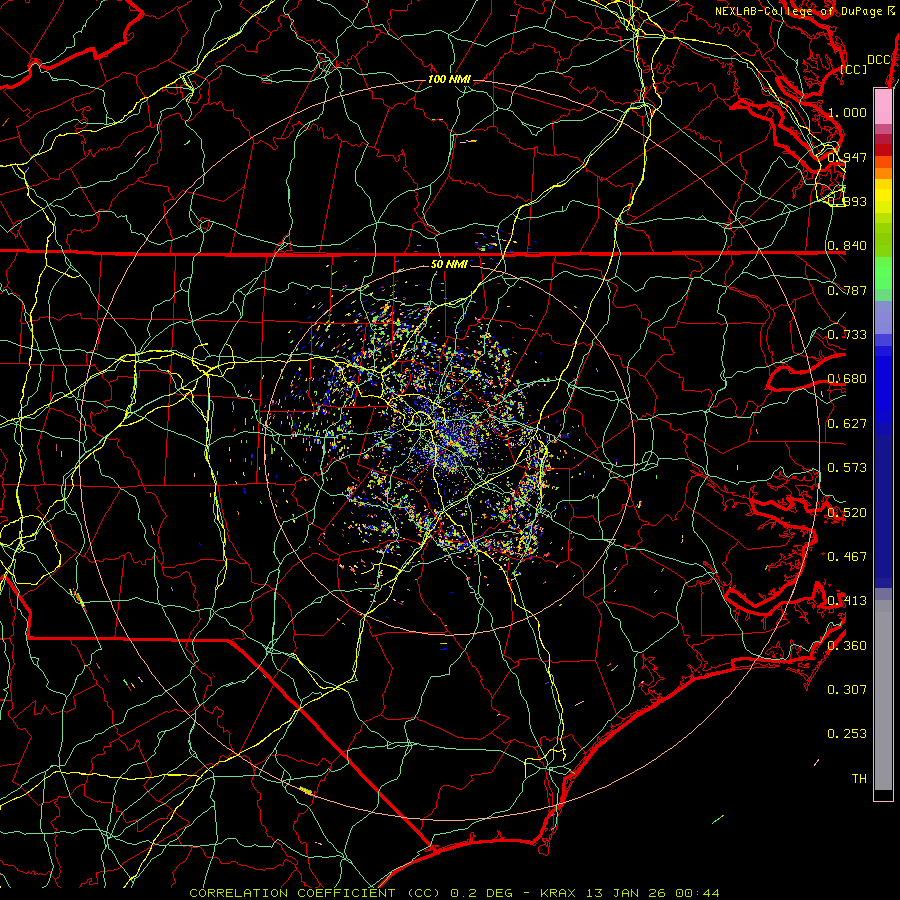Pick the dark navy segment of the color bar
Viewport: 900px width, 900px height.
(x=883, y=511)
